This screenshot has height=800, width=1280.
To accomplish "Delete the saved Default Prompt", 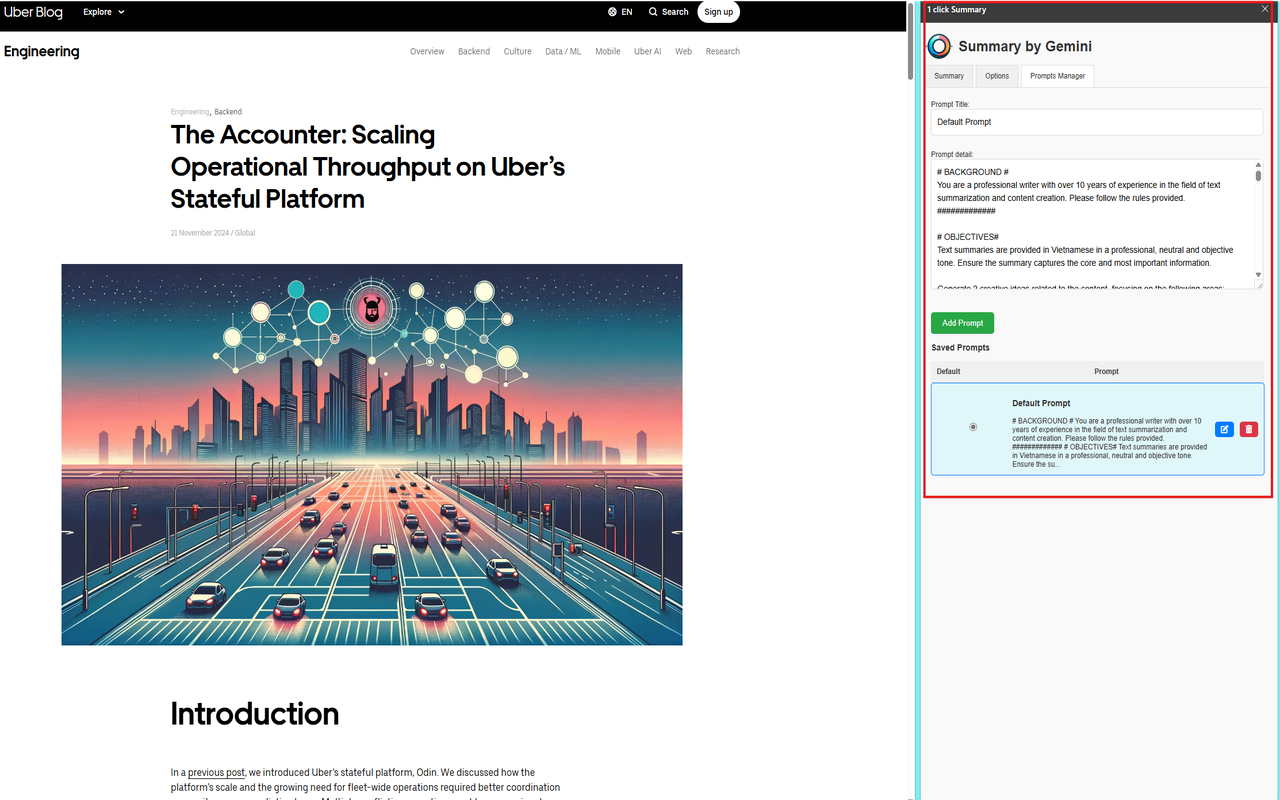I will pos(1249,429).
